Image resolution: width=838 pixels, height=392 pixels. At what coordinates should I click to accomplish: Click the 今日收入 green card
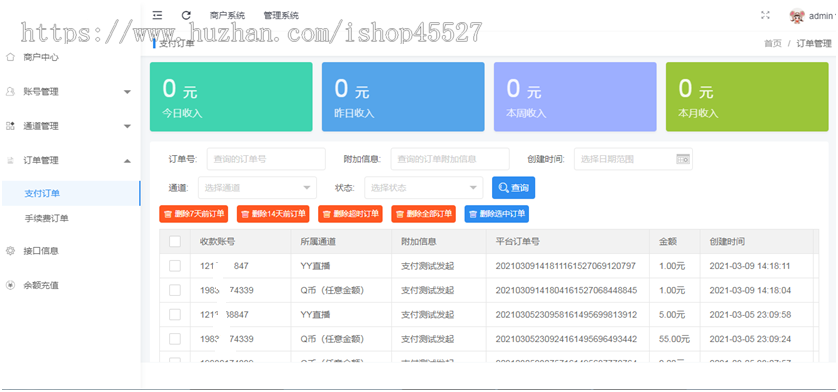point(231,97)
